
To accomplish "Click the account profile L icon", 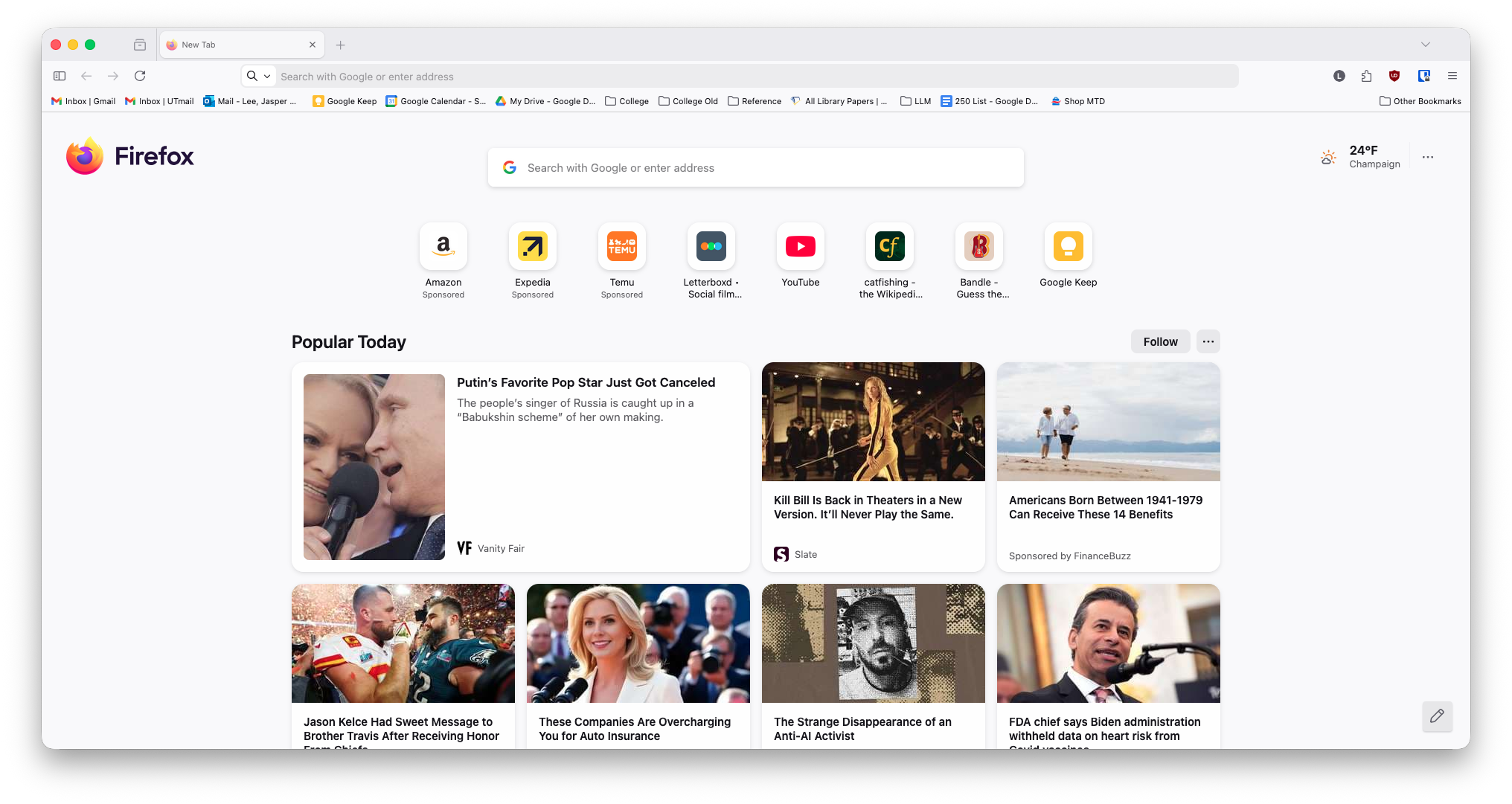I will click(1339, 76).
